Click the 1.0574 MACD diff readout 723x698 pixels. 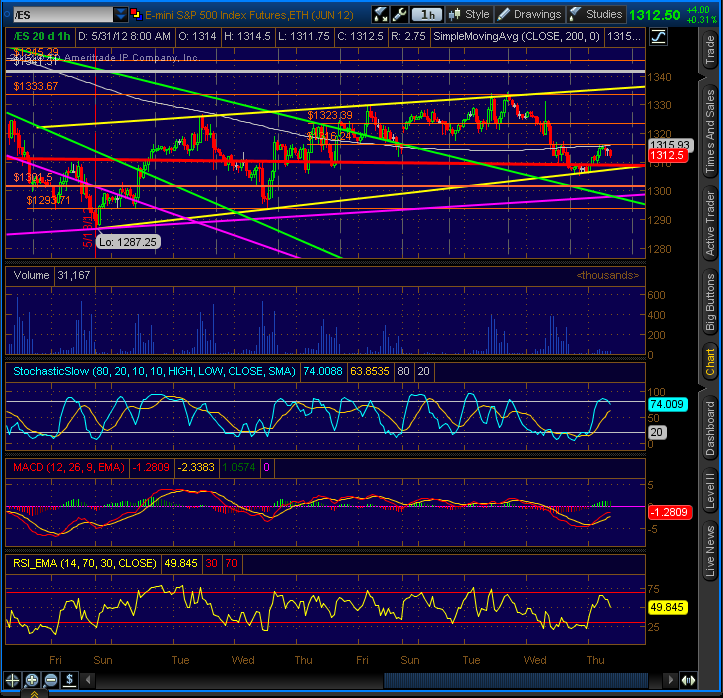(x=239, y=467)
